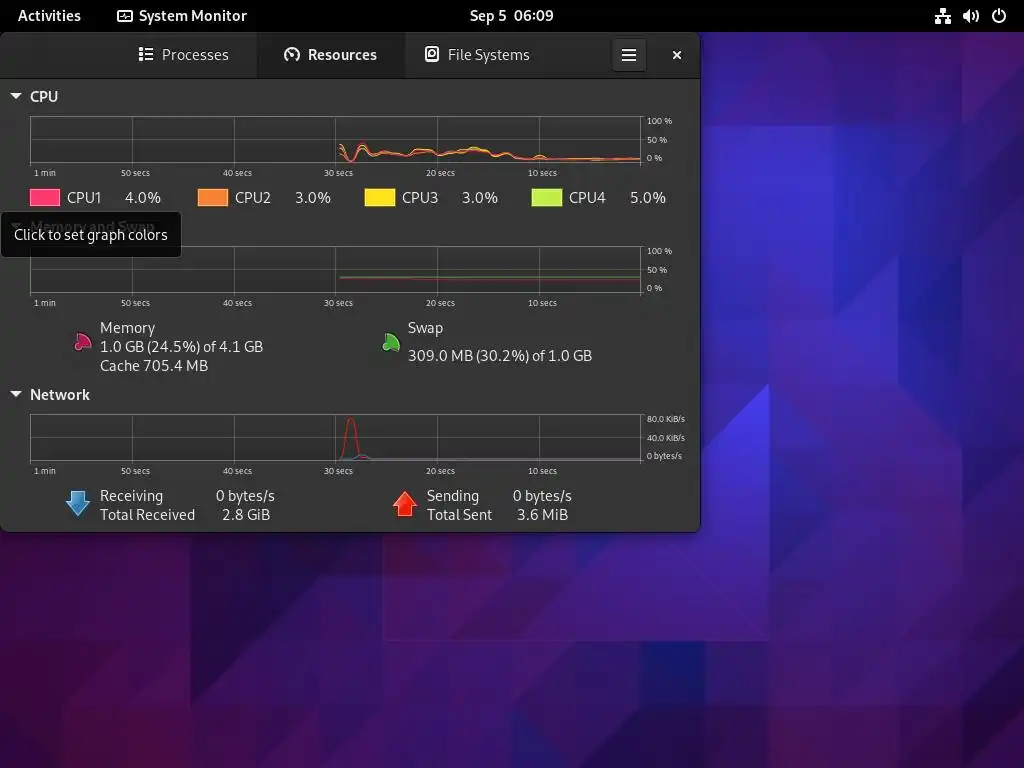Click the Swap pie color icon

391,342
